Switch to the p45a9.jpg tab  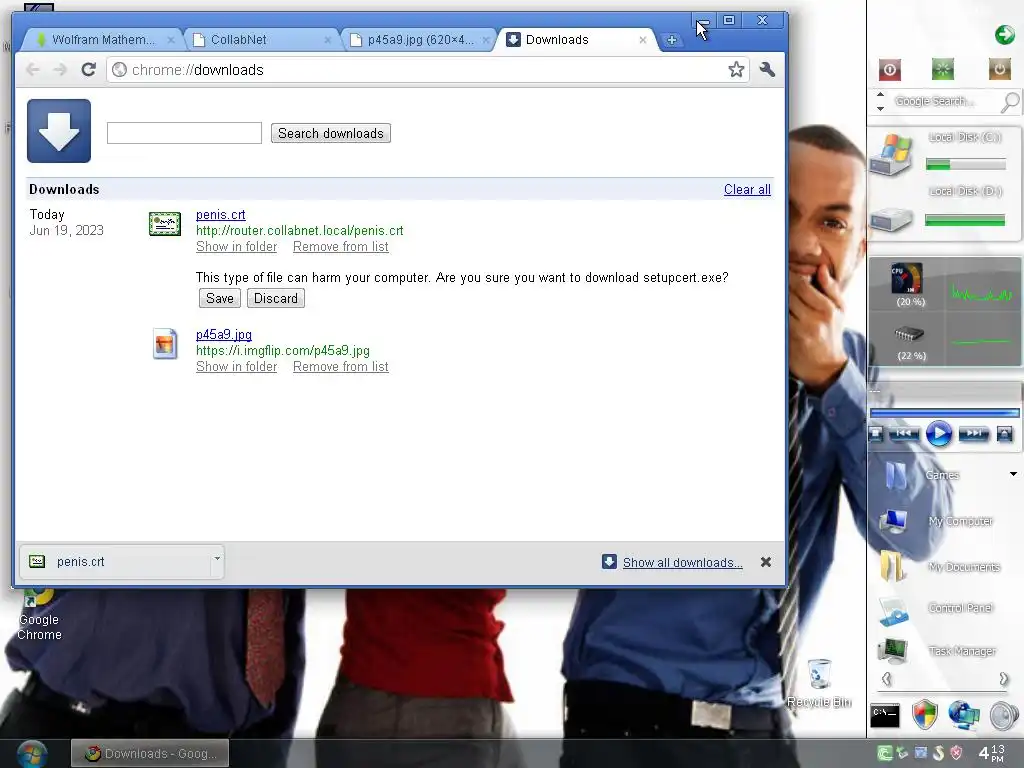pos(418,40)
